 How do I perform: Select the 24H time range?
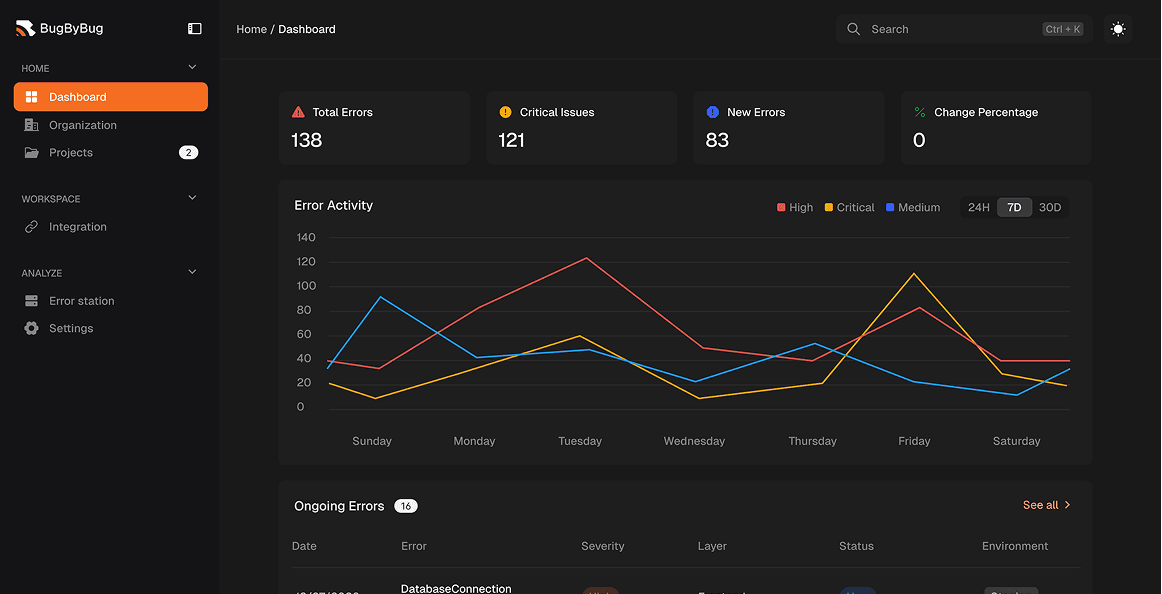tap(979, 207)
